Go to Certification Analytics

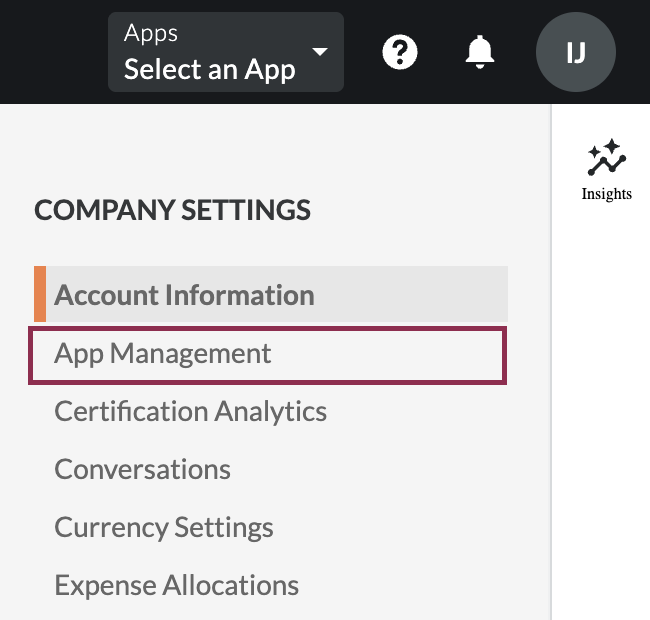tap(190, 411)
